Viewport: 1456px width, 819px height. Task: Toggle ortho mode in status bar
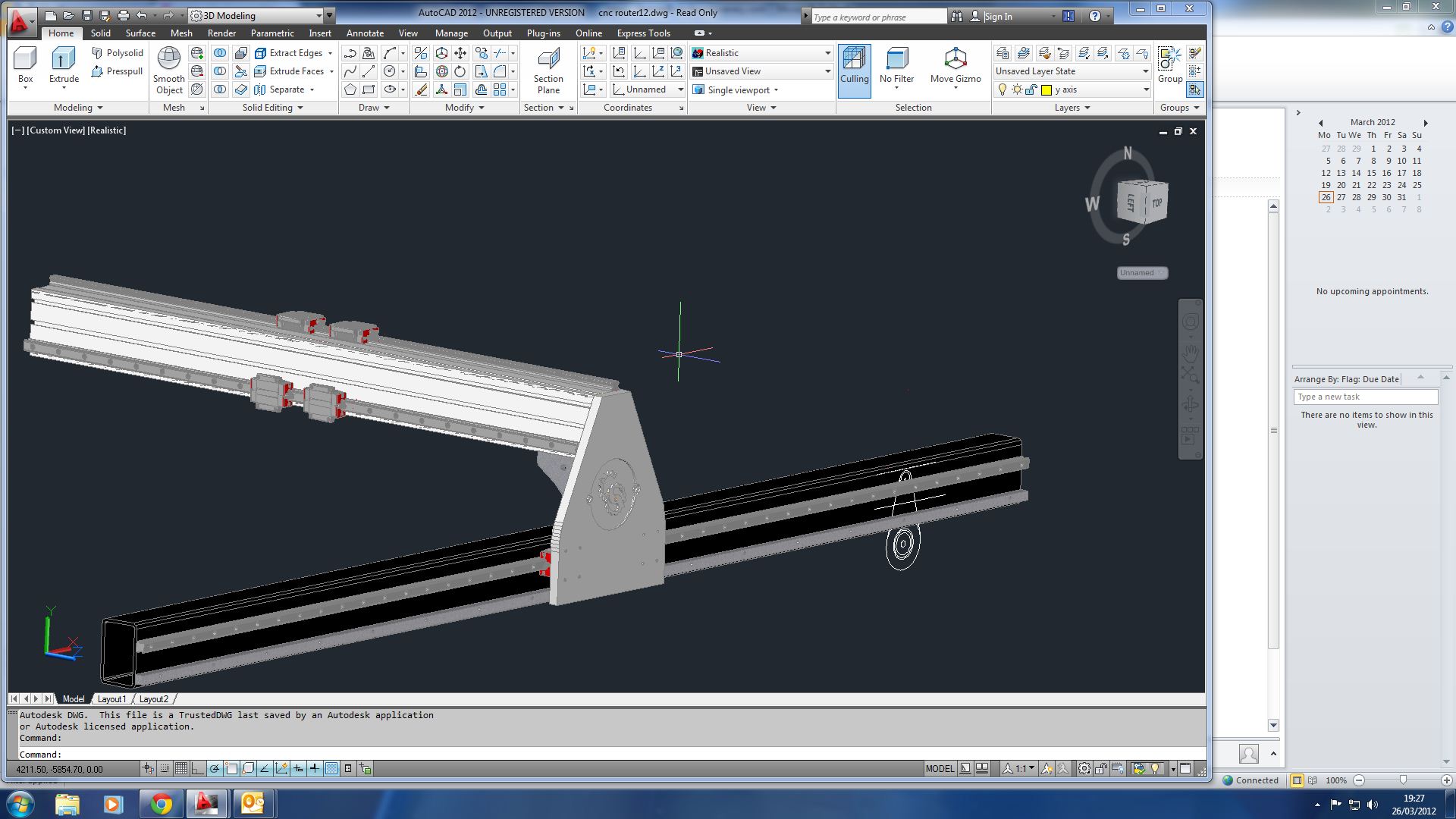point(198,769)
